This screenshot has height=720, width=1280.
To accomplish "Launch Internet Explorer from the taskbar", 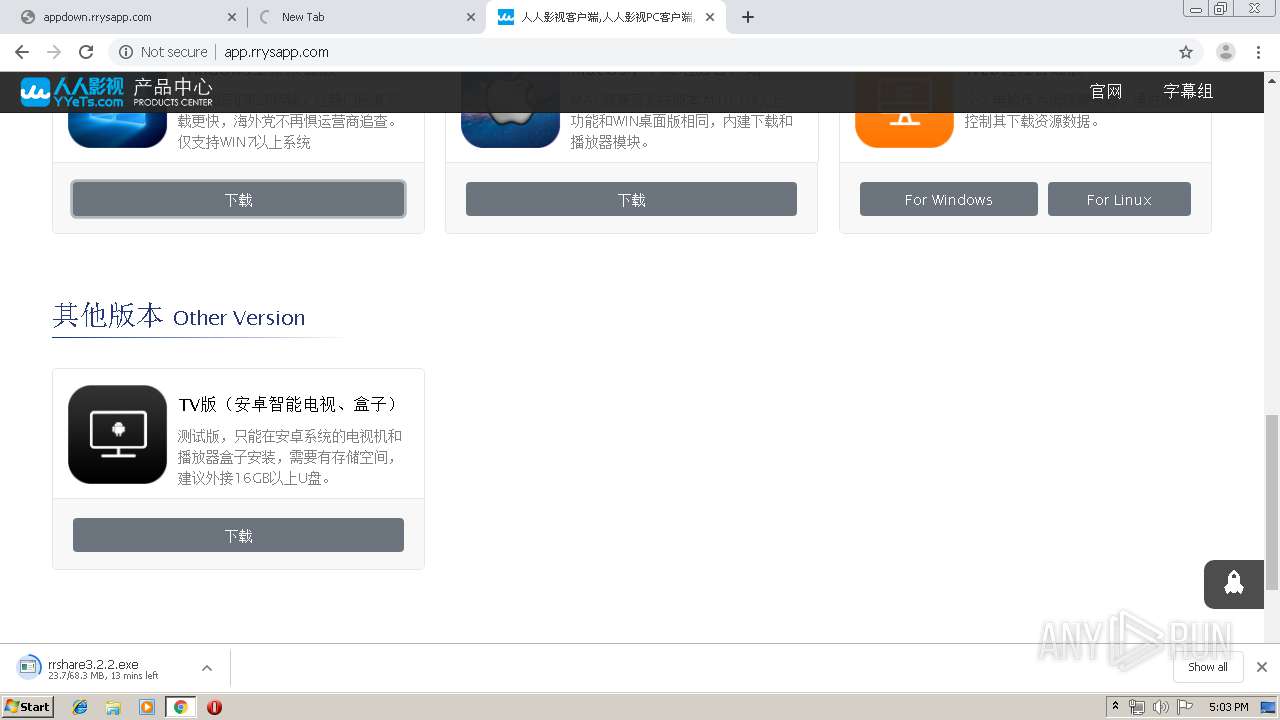I will pos(80,707).
